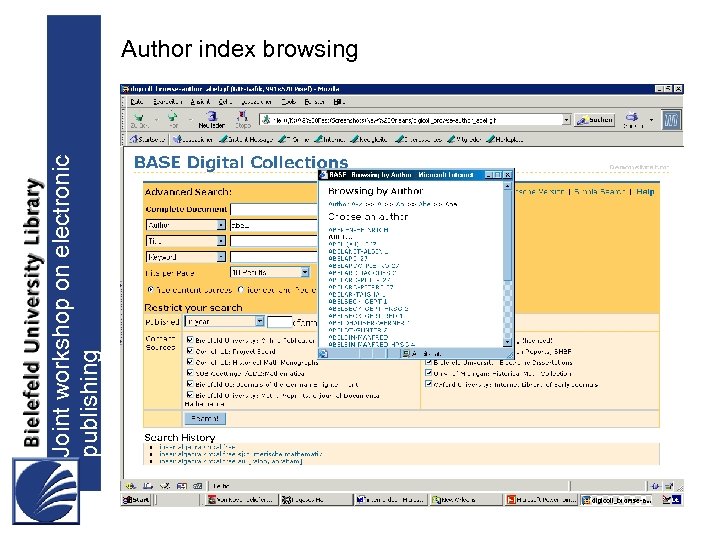Click the Submit button in search form
Screen dimensions: 720x540
point(205,418)
